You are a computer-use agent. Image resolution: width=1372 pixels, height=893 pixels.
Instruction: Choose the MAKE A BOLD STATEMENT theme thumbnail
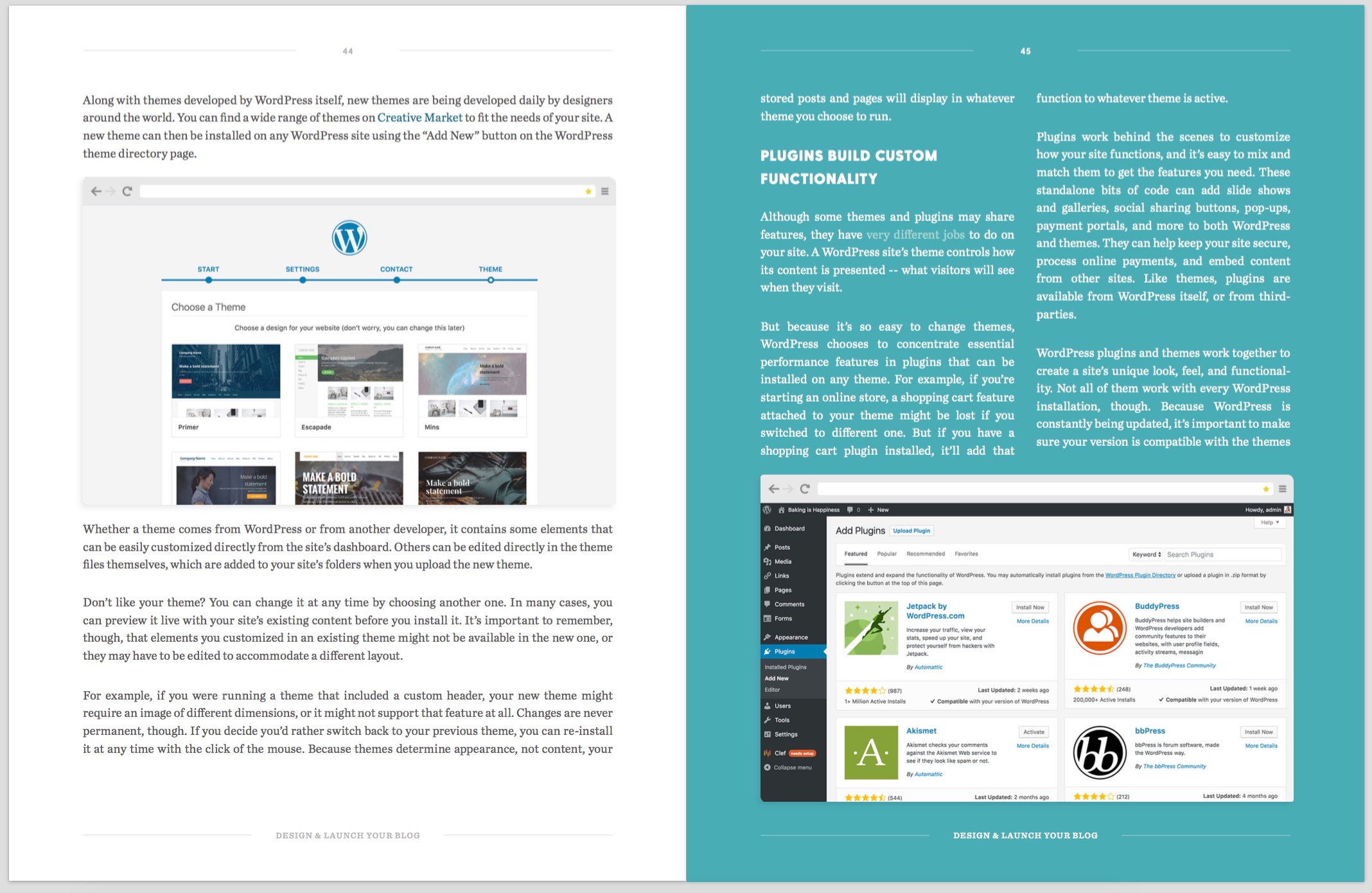349,478
